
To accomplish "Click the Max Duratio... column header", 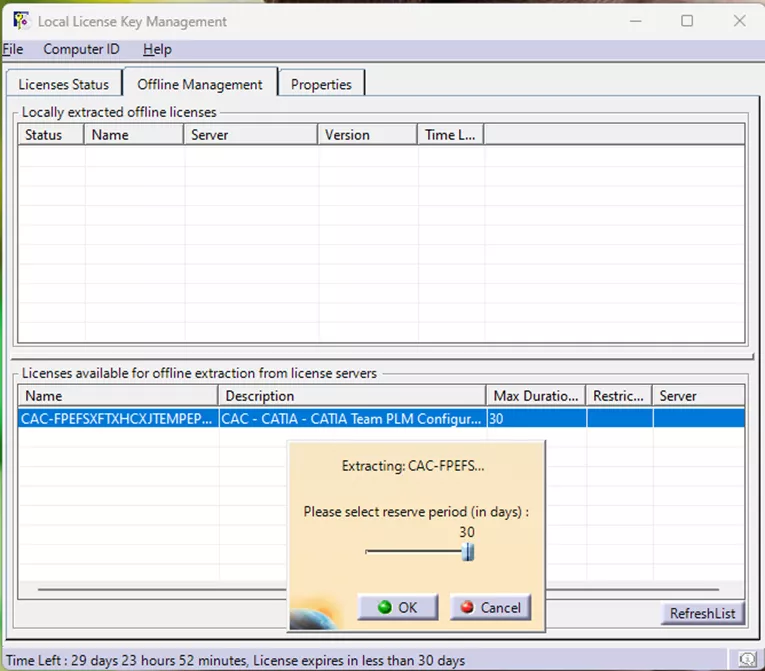I will pos(536,396).
